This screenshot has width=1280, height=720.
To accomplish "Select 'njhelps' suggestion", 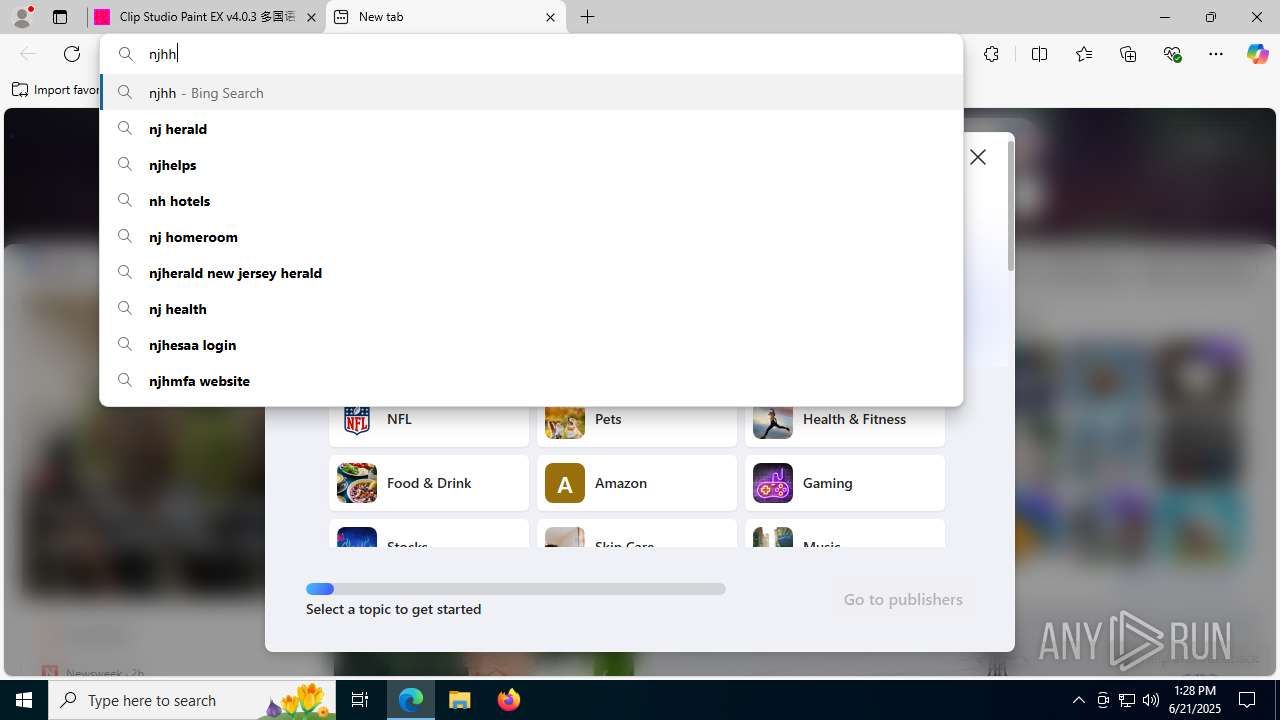I will (531, 165).
